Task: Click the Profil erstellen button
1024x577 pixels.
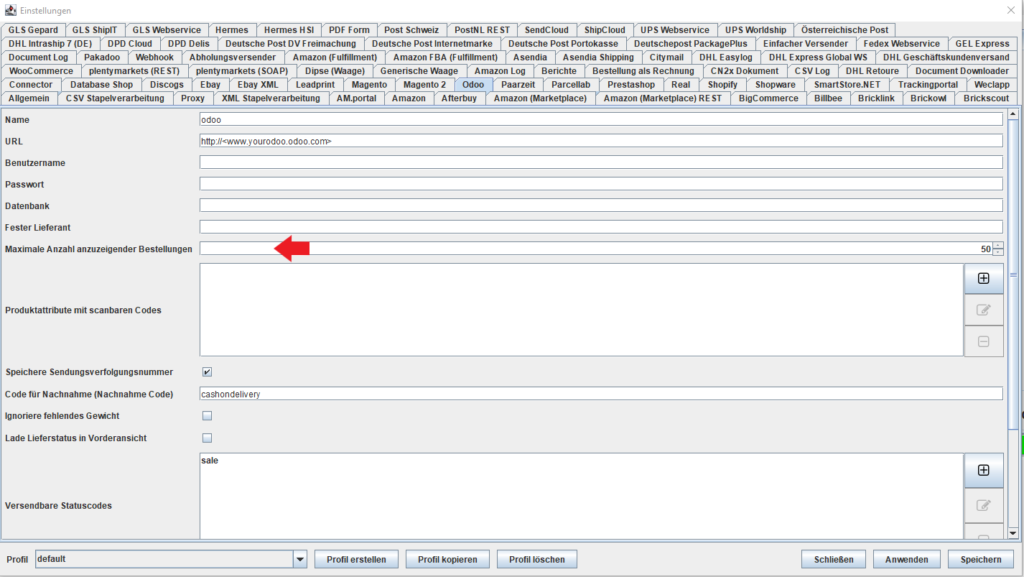Action: [357, 559]
